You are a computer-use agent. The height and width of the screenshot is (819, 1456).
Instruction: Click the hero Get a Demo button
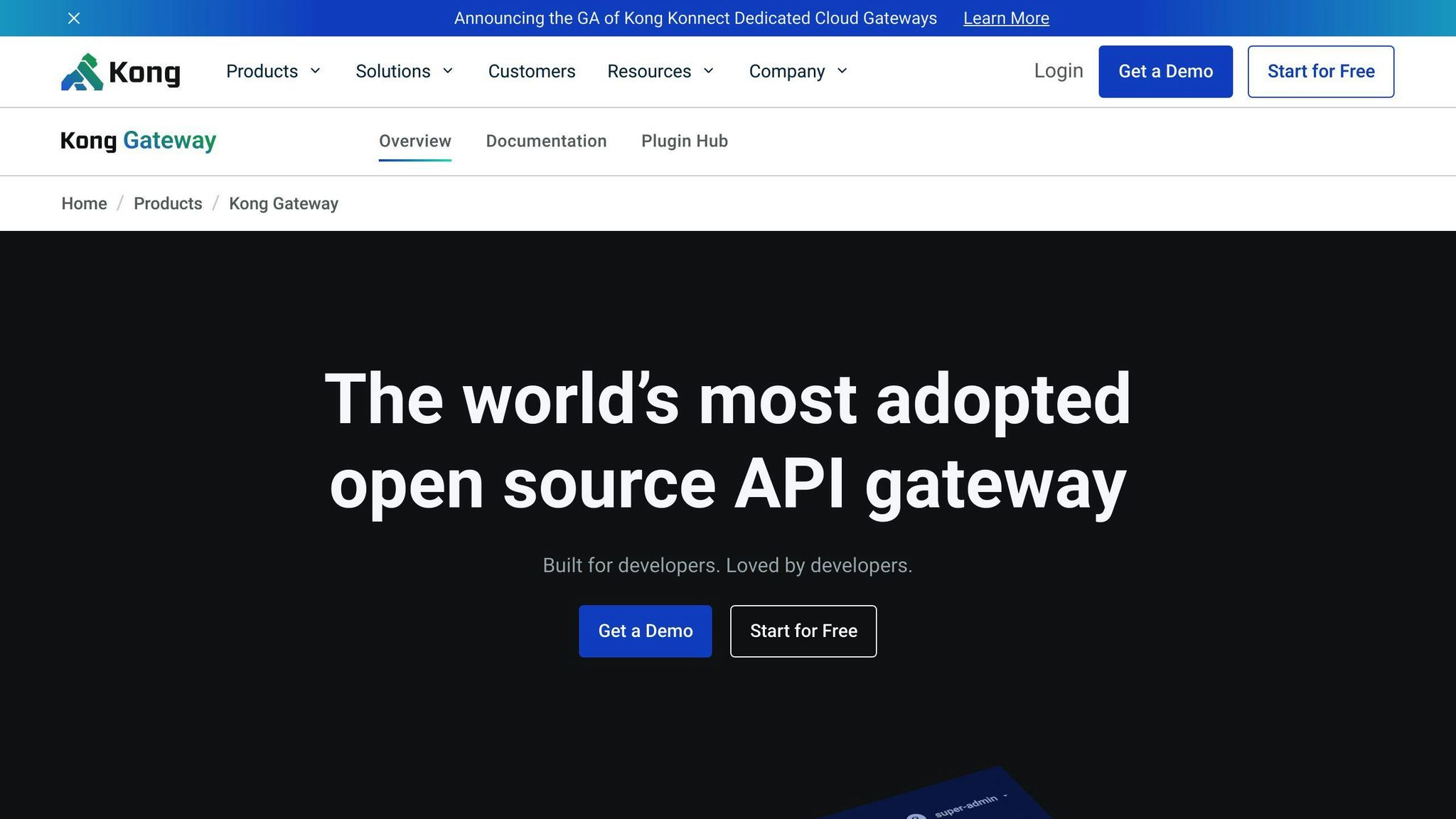point(646,631)
